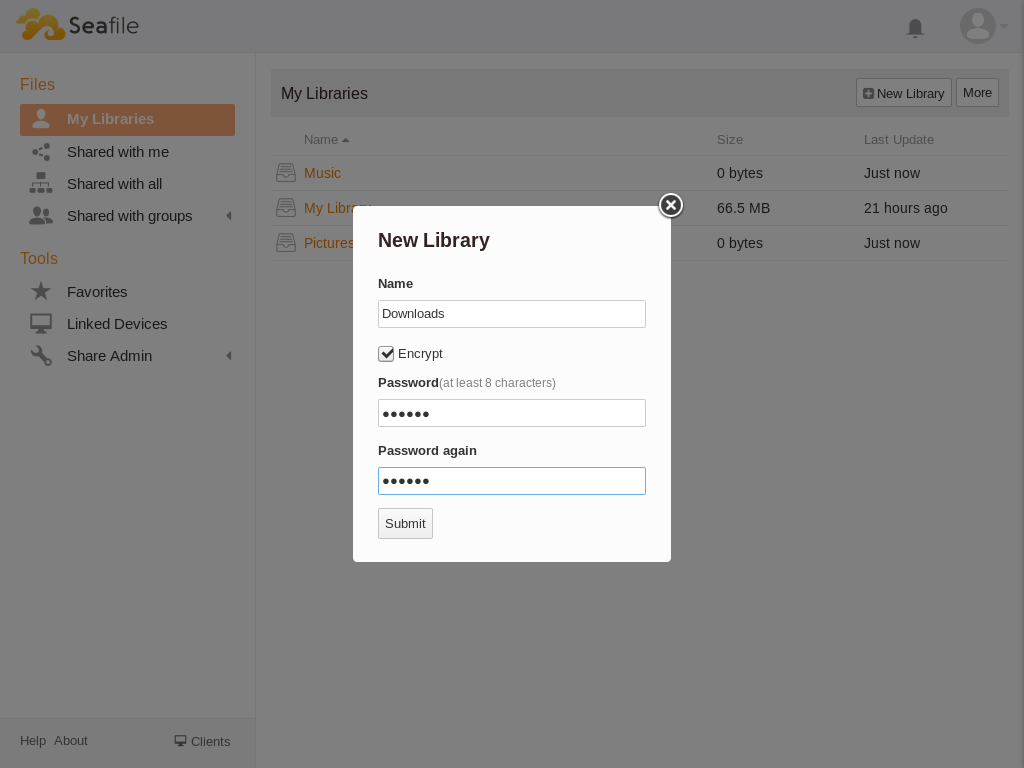Click the Seafile logo

tap(77, 25)
